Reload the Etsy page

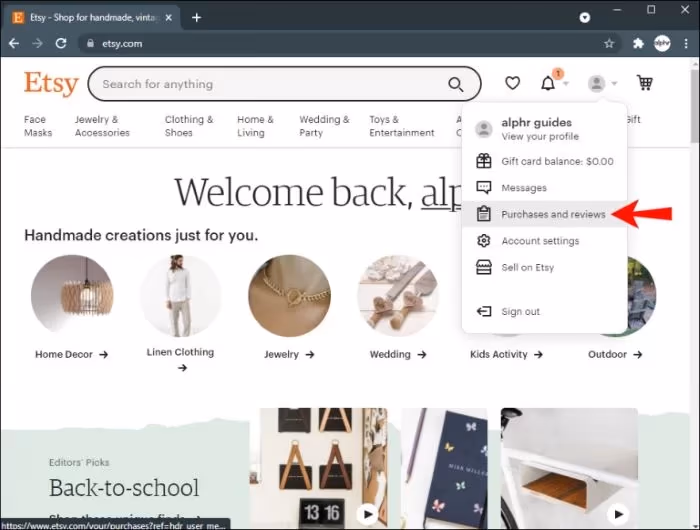61,44
